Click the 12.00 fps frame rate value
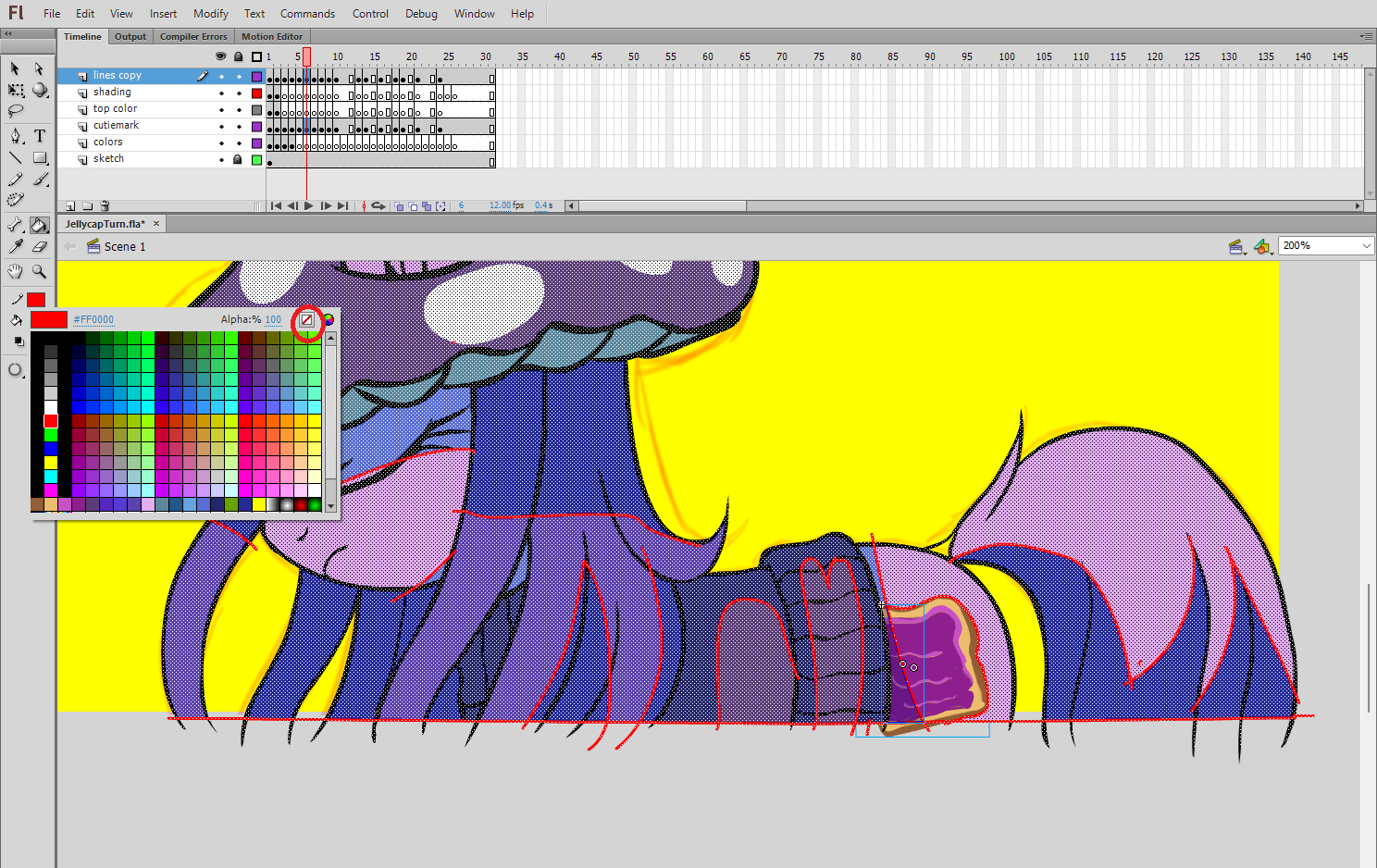This screenshot has height=868, width=1377. tap(501, 205)
